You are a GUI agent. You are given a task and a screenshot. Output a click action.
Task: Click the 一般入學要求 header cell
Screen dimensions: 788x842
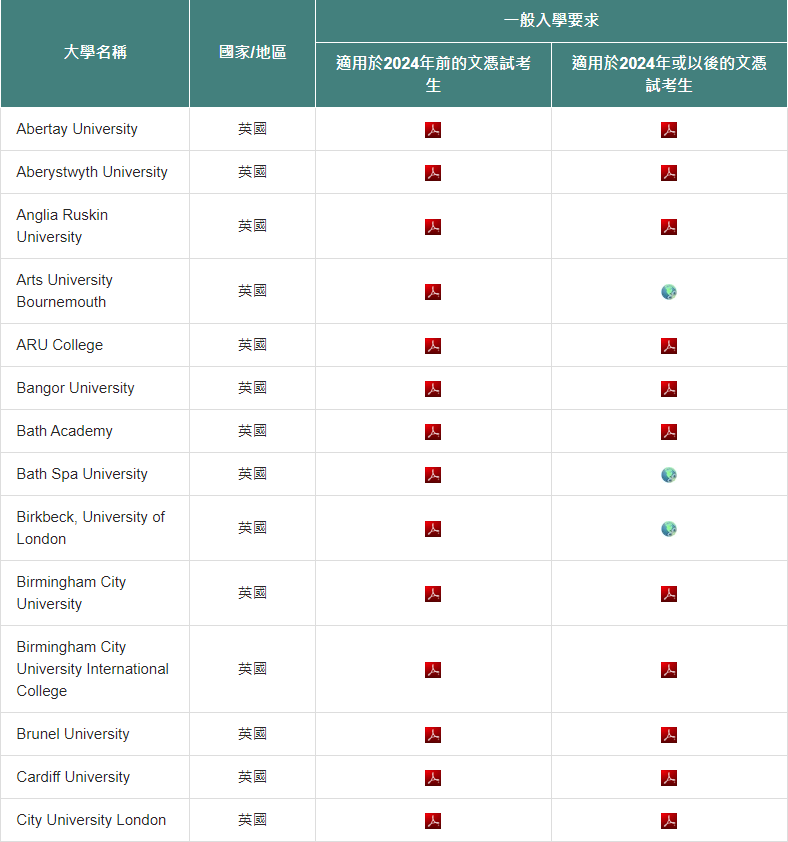click(x=551, y=20)
